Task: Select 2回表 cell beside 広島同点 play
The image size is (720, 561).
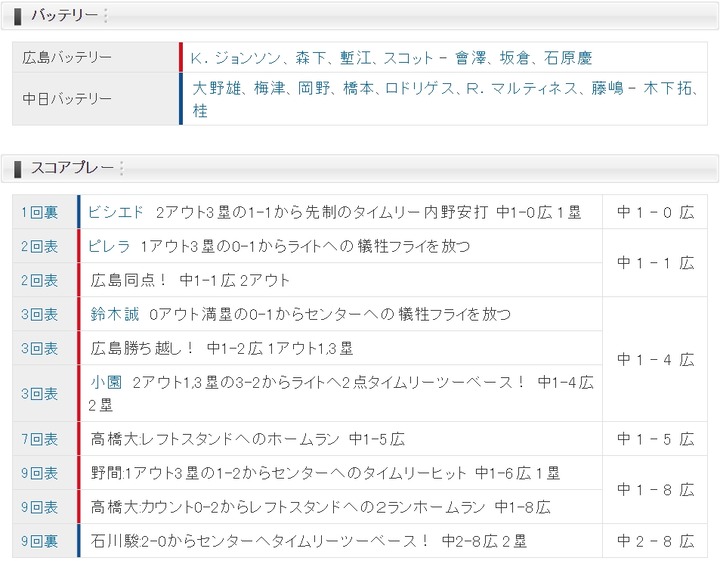Action: (x=45, y=280)
